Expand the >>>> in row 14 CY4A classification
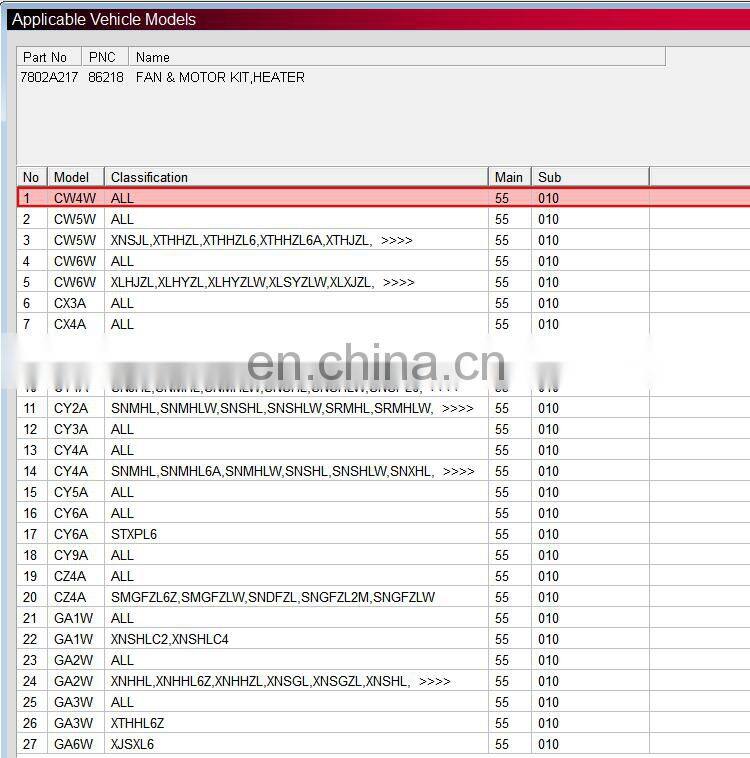The image size is (750, 758). tap(458, 471)
